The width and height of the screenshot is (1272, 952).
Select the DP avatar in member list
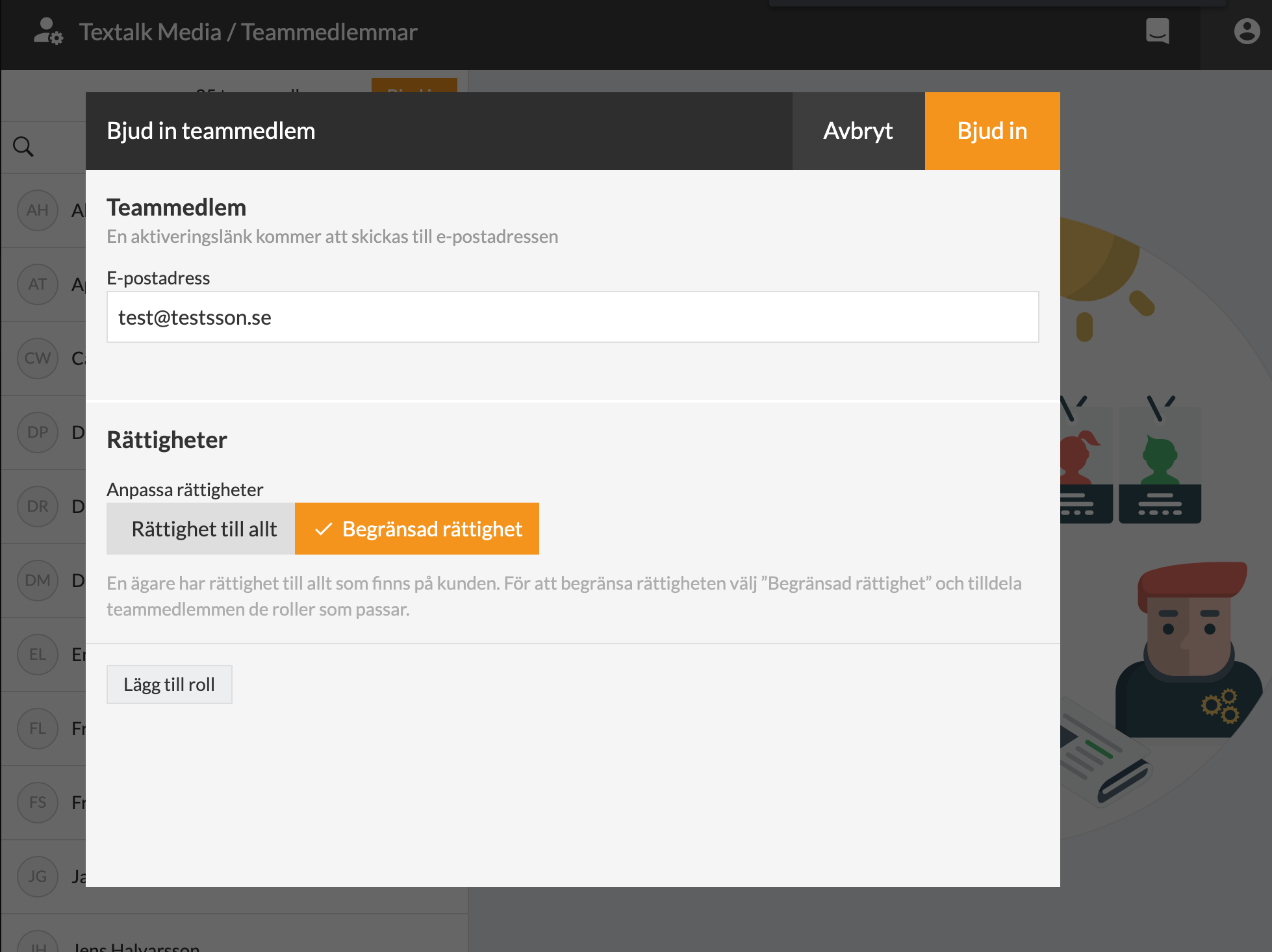pos(38,432)
